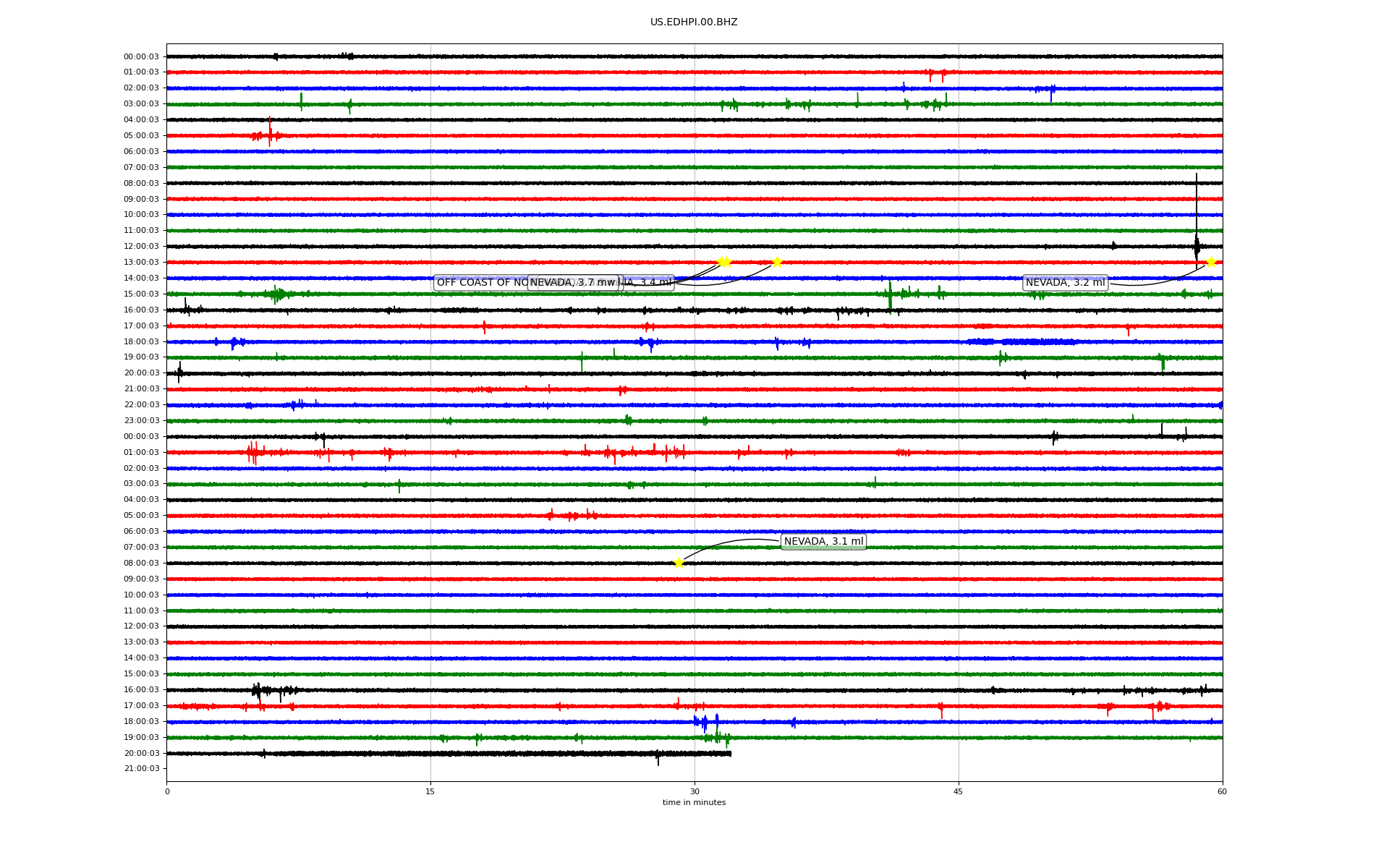The width and height of the screenshot is (1389, 868).
Task: Click the yellow star linked to 'NEVADA, 3.2 ml'
Action: coord(1211,262)
